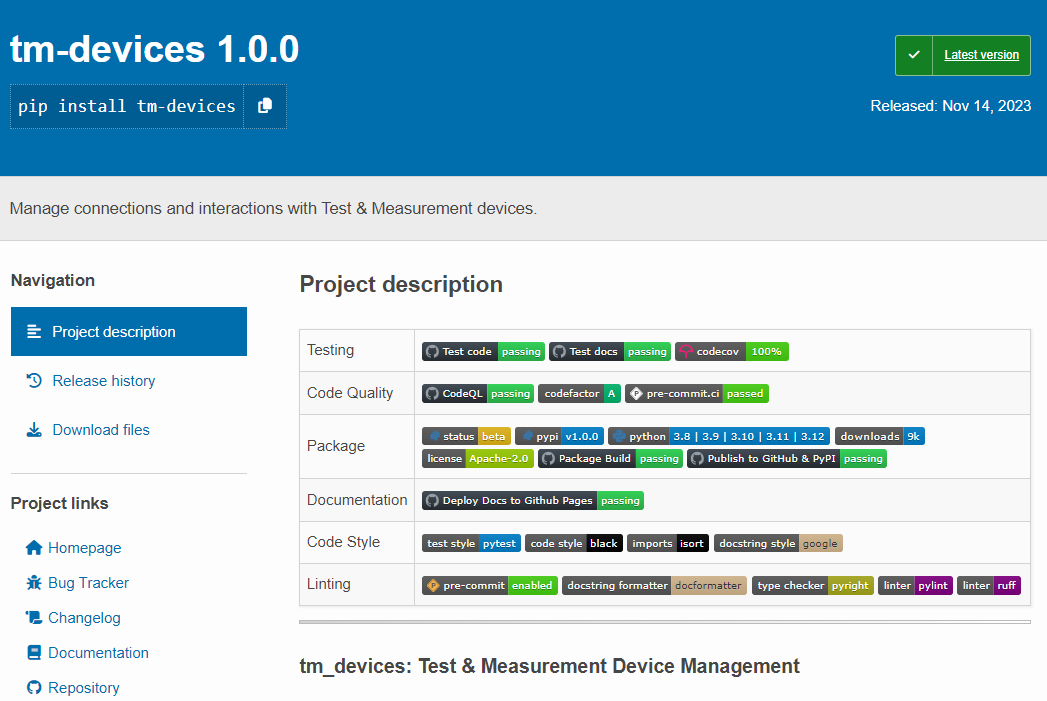
Task: Open the Latest version link
Action: tap(981, 55)
